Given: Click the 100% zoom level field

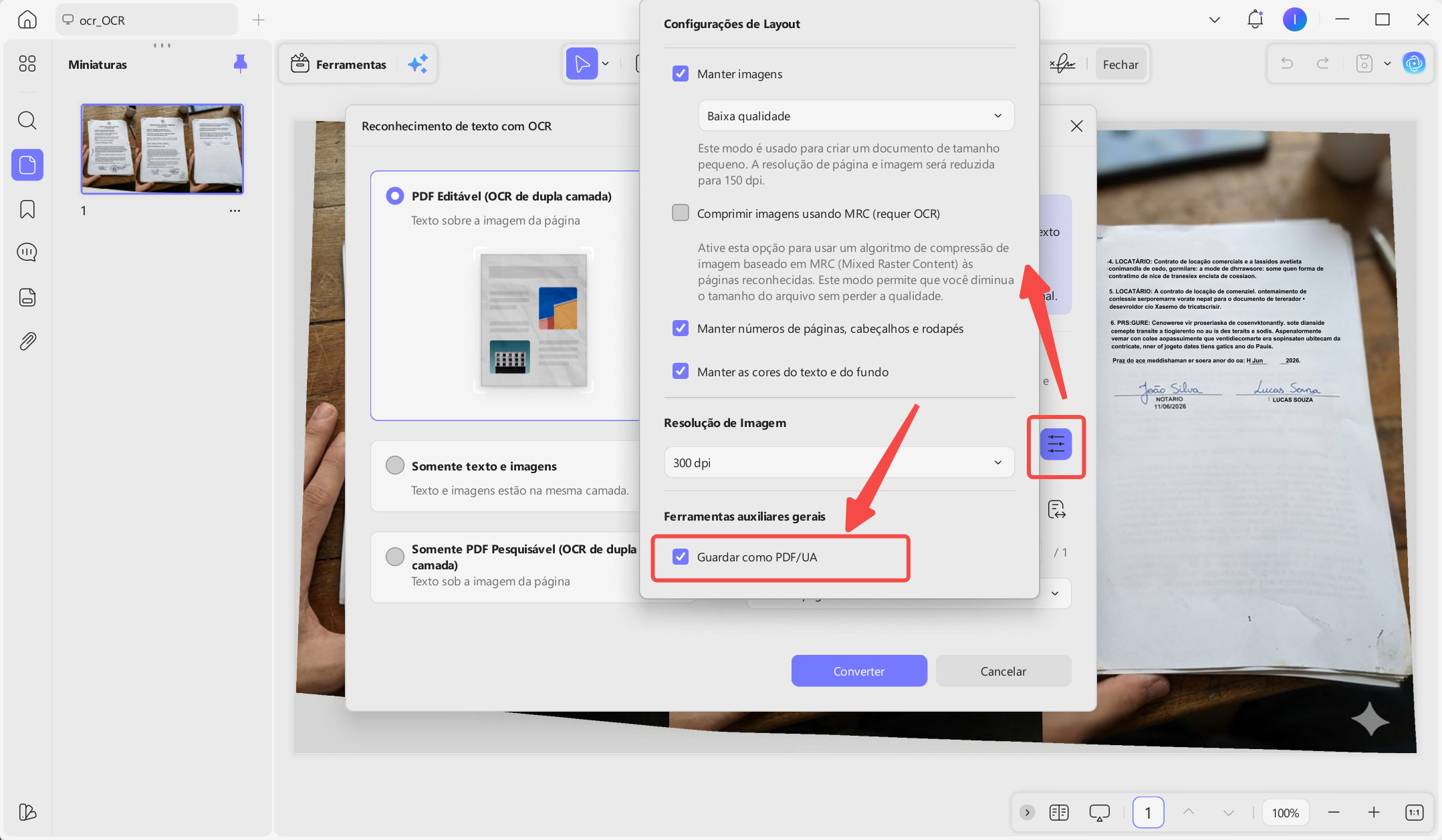Looking at the screenshot, I should (x=1285, y=813).
